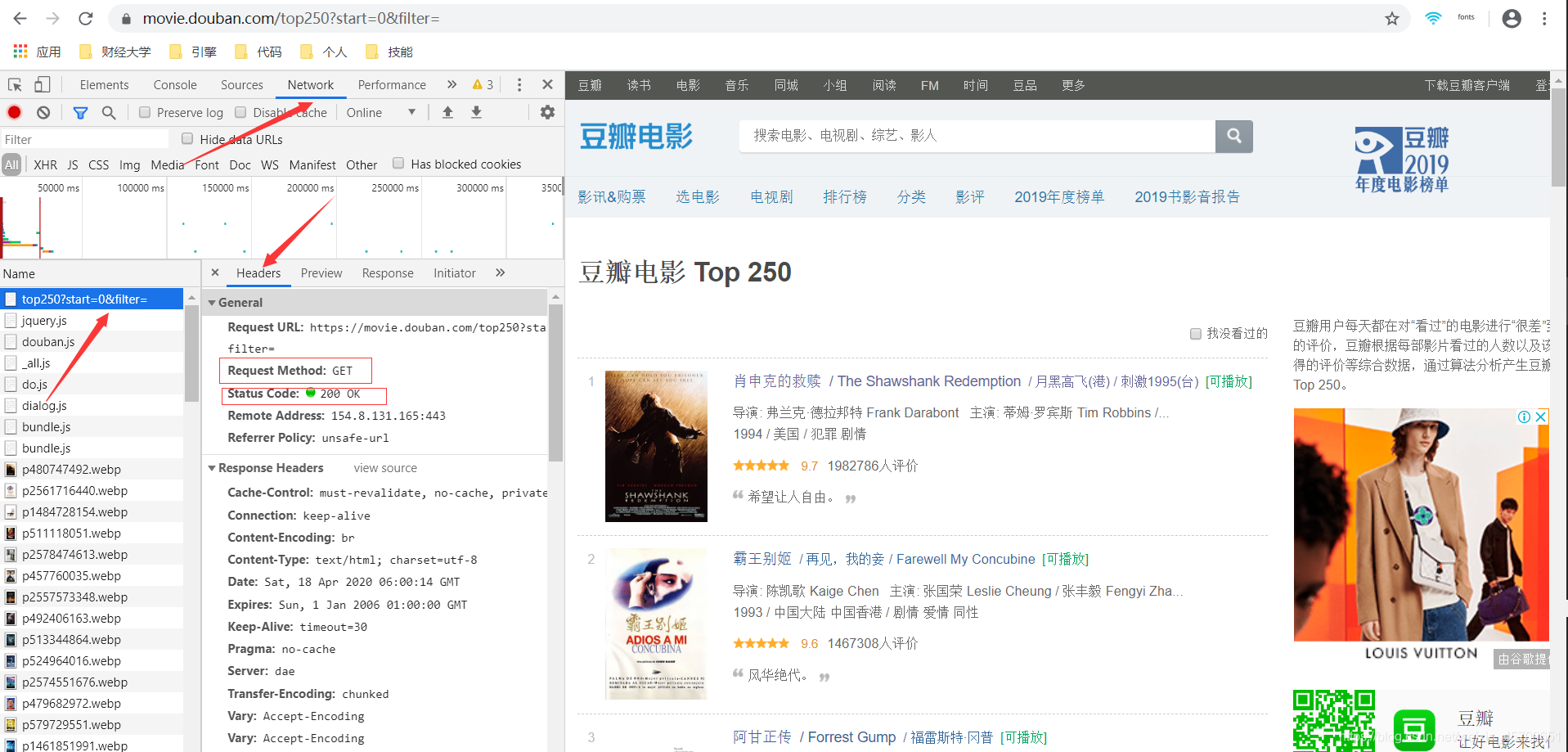1568x752 pixels.
Task: Show more request detail tabs chevron
Action: click(x=500, y=272)
